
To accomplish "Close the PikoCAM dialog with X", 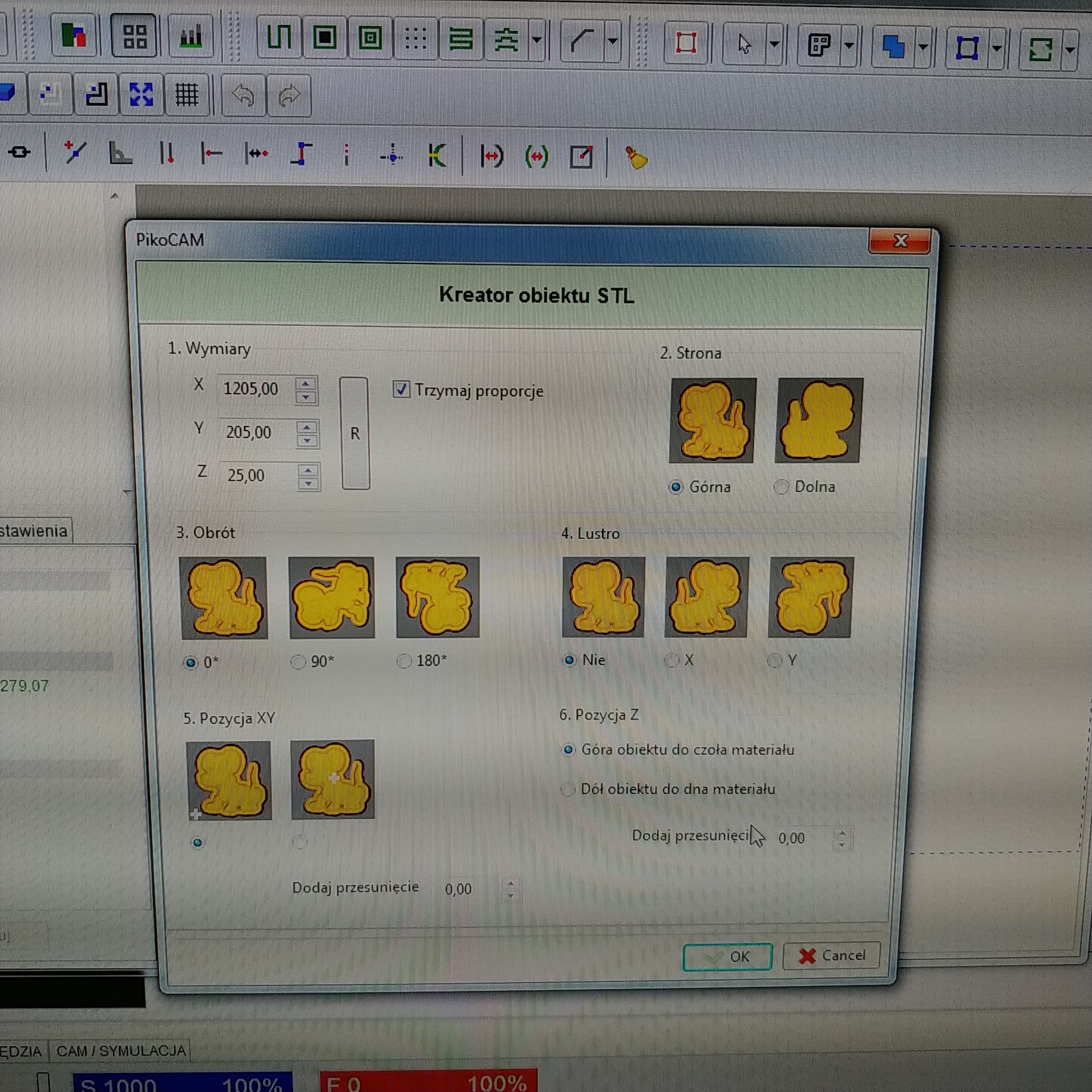I will (x=900, y=240).
